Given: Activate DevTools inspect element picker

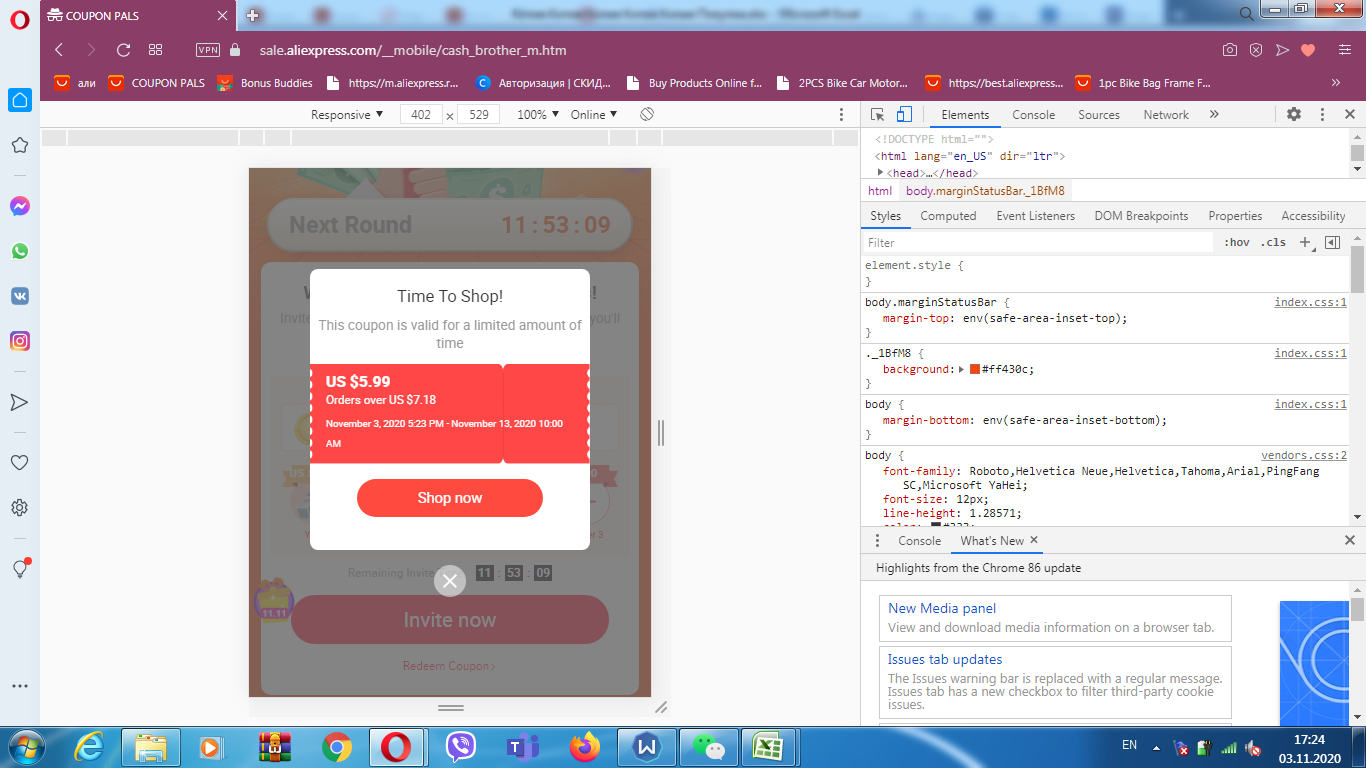Looking at the screenshot, I should (877, 115).
